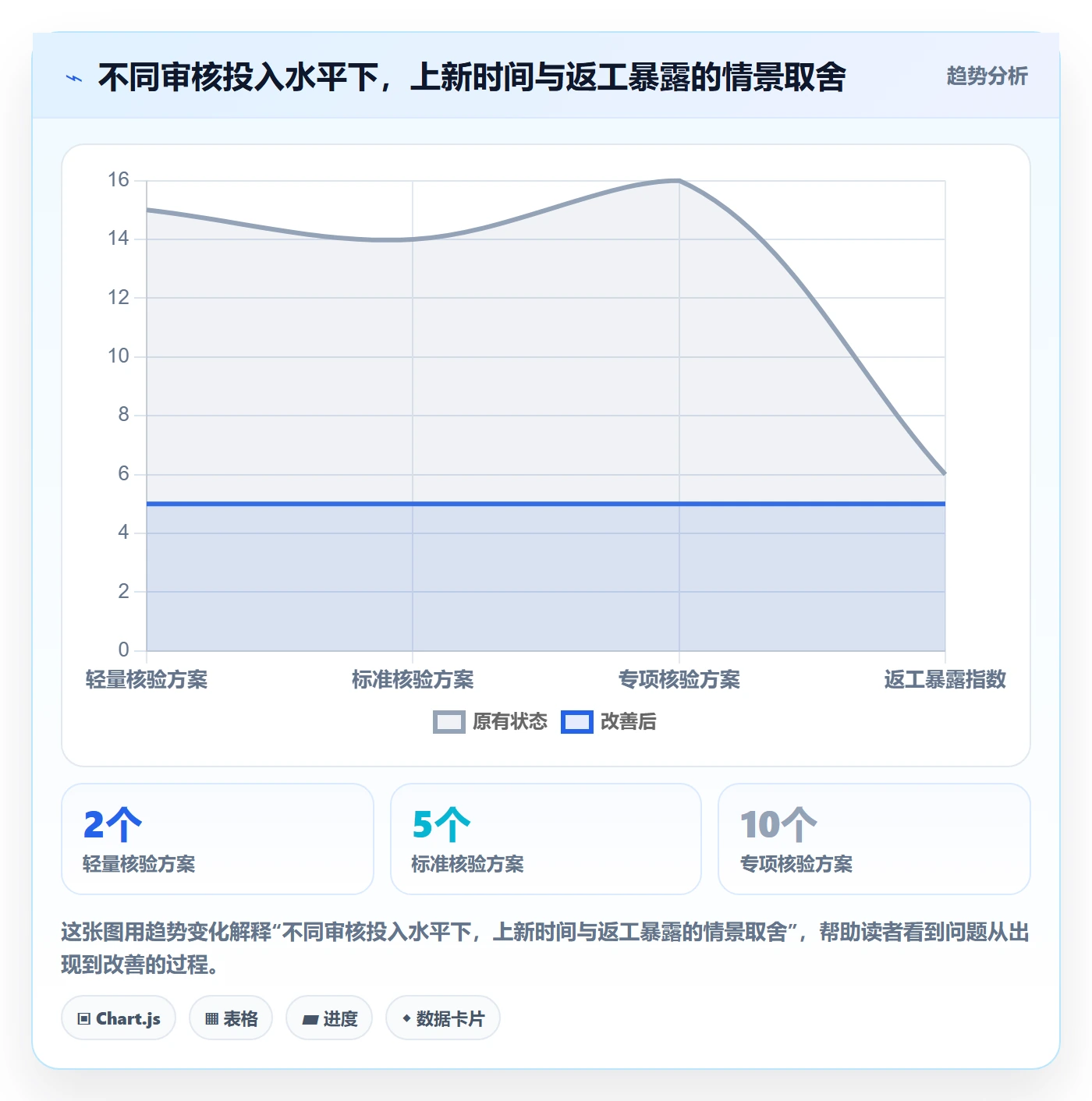The height and width of the screenshot is (1101, 1092).
Task: Click the diamond icon in the 数据卡片 chip
Action: tap(406, 1018)
